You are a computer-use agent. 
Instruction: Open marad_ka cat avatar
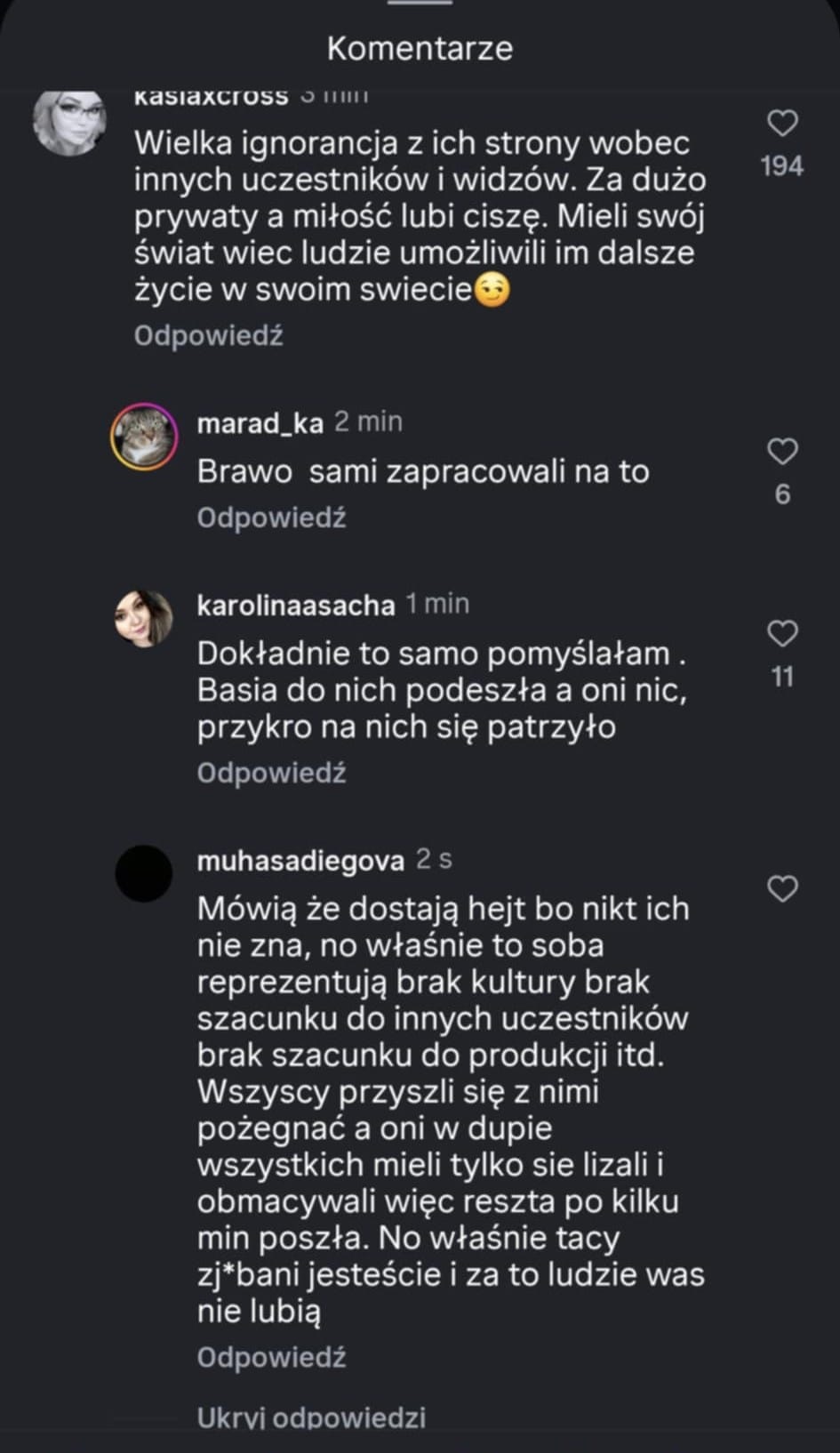click(x=144, y=437)
